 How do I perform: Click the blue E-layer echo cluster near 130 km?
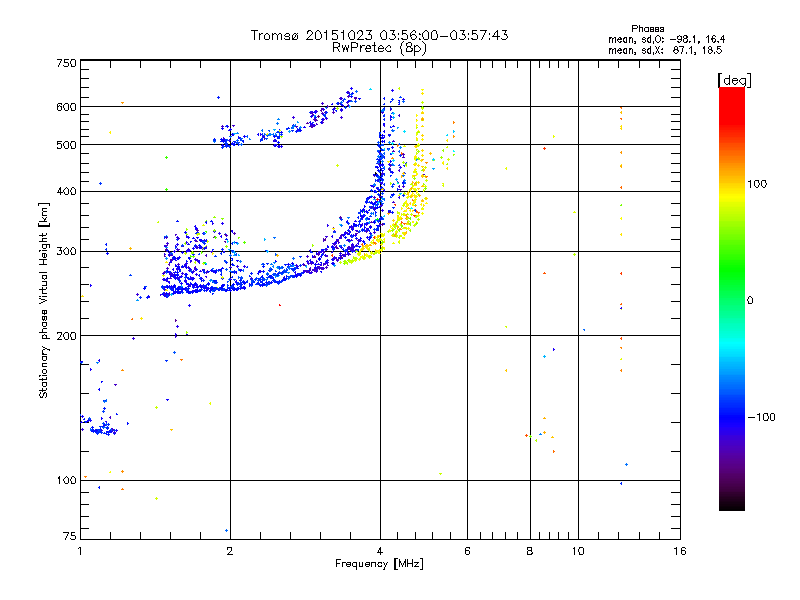tap(104, 428)
